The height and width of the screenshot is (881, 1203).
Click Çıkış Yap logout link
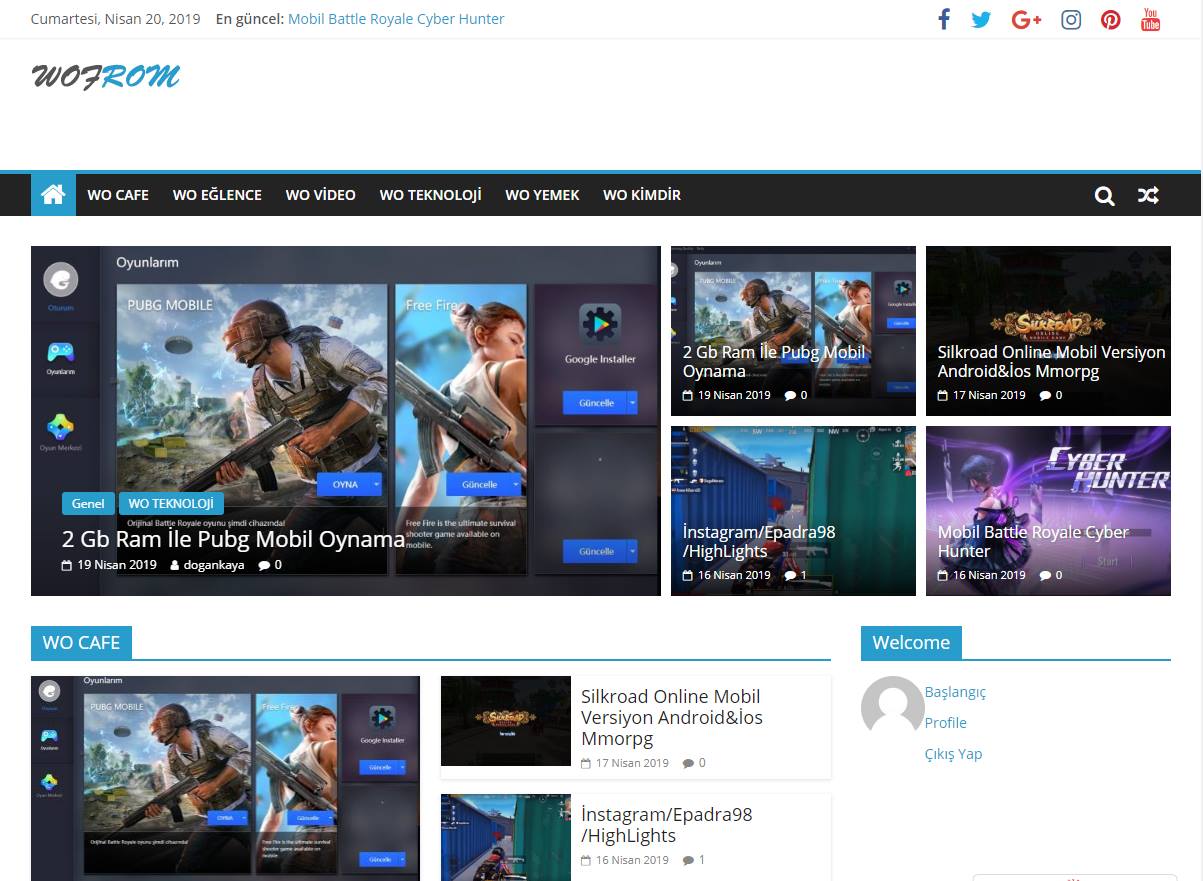[954, 754]
